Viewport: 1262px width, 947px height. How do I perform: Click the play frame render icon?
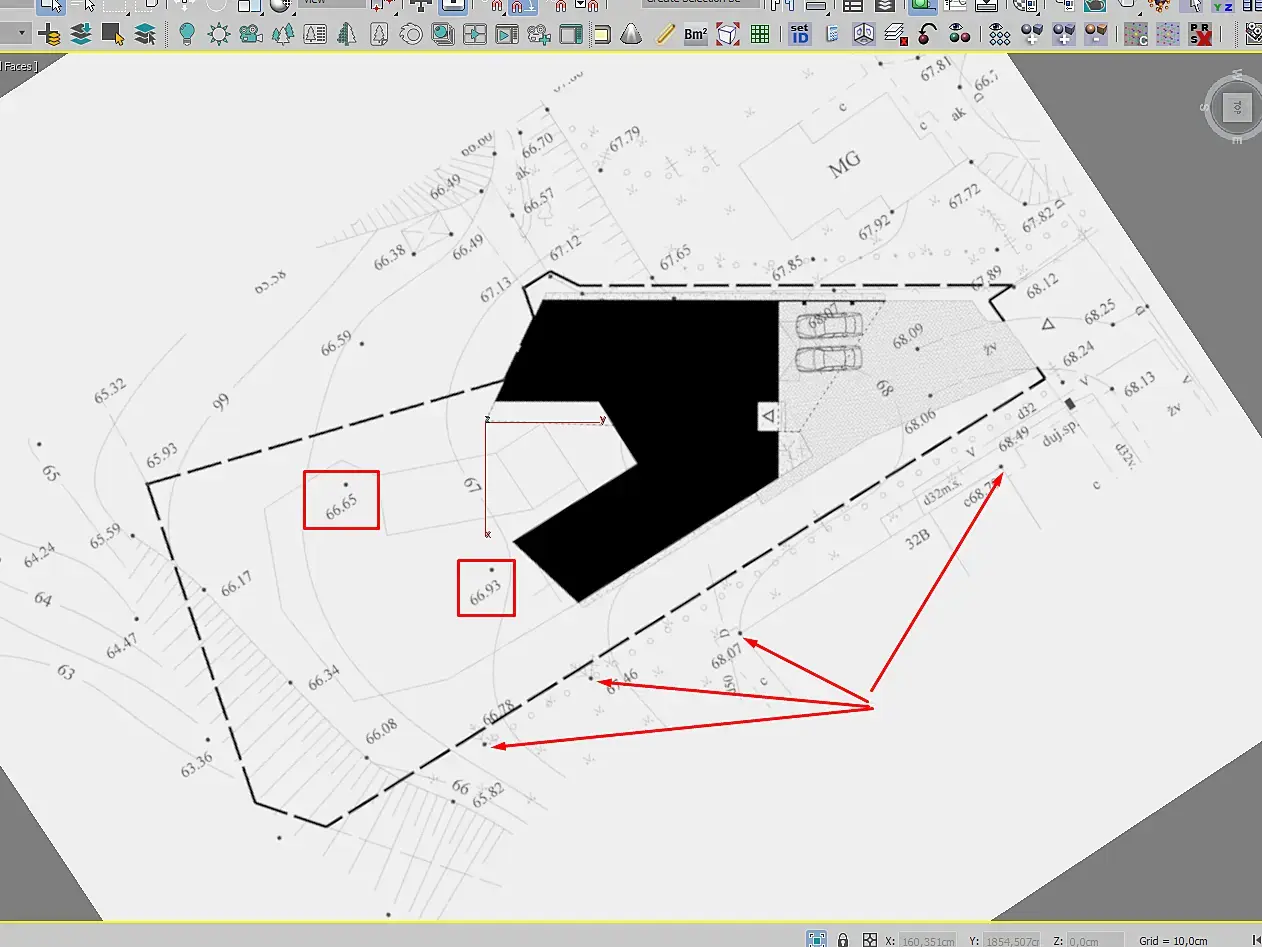coord(507,36)
